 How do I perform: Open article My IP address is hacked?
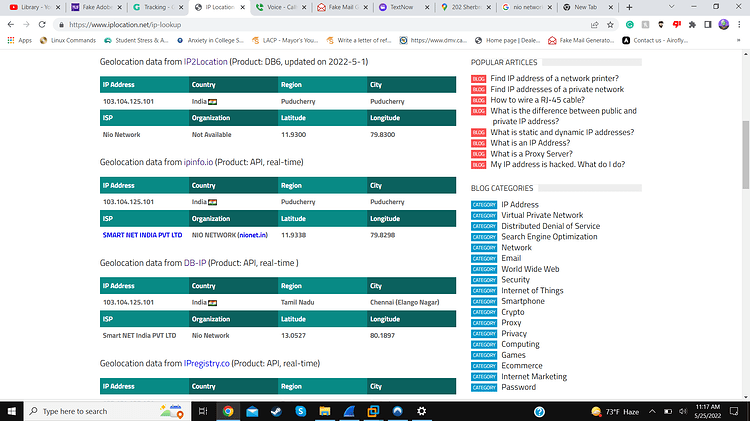point(557,165)
